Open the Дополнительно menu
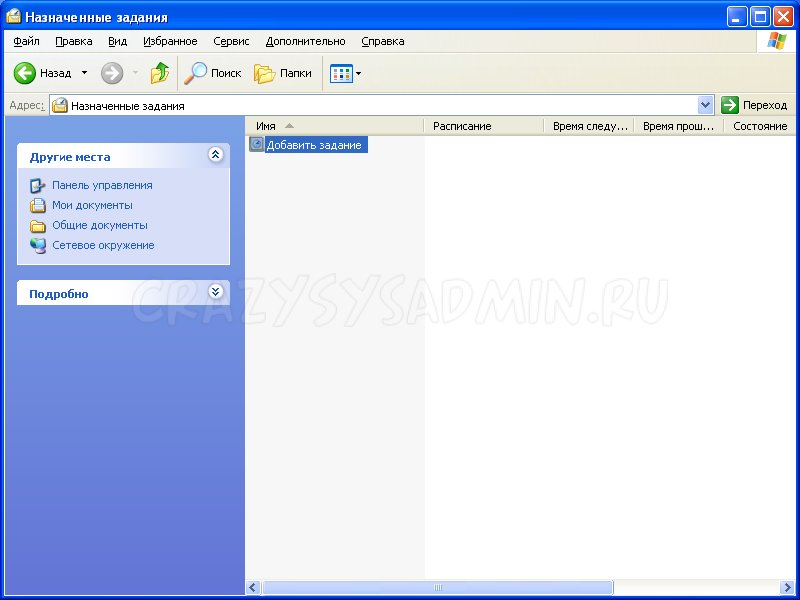 coord(305,41)
